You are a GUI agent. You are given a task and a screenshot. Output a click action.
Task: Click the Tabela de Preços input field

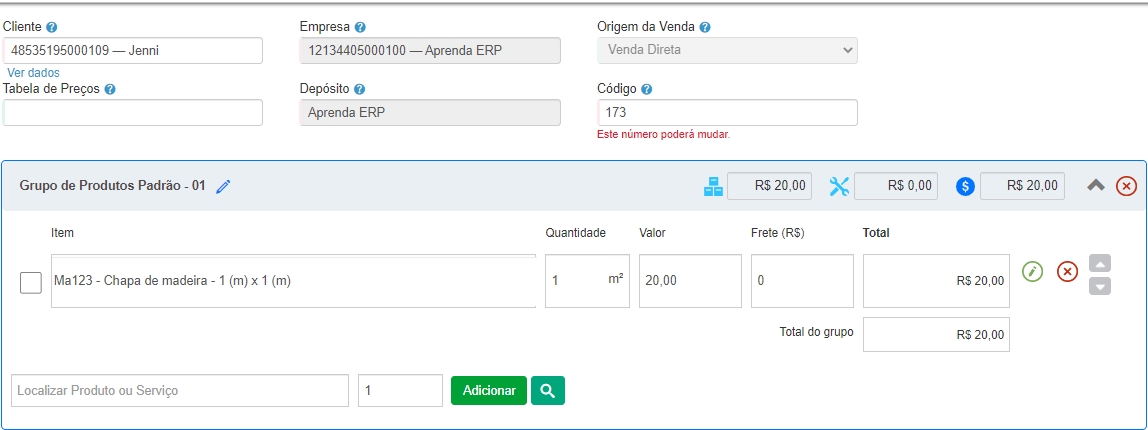(x=133, y=112)
